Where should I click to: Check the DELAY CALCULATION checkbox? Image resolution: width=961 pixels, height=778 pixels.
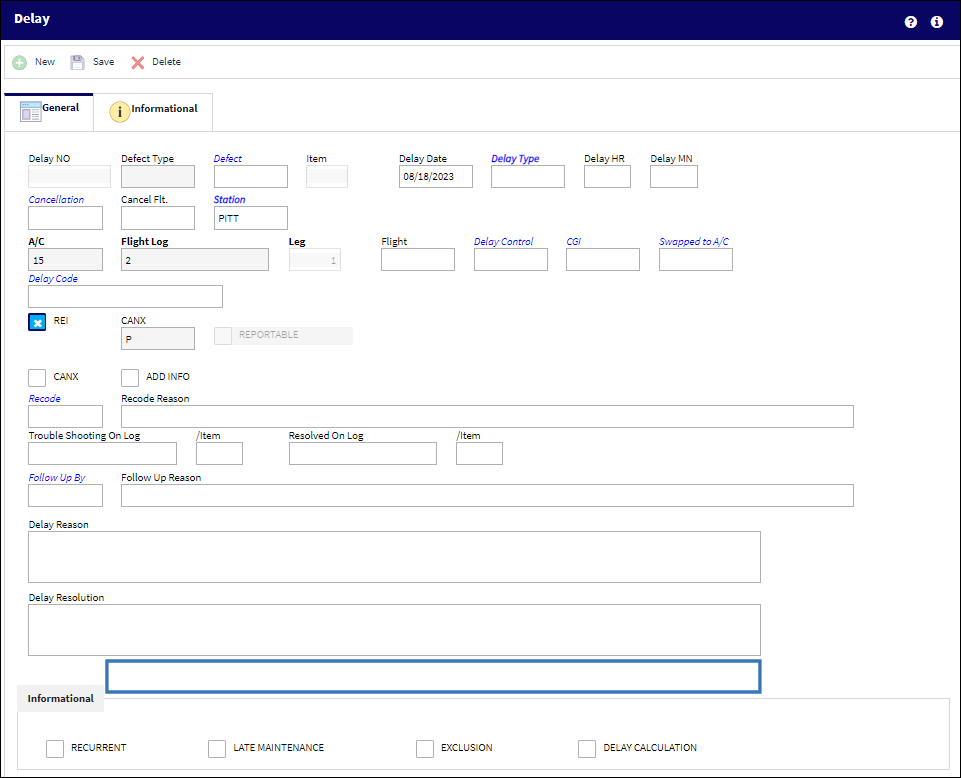point(587,749)
